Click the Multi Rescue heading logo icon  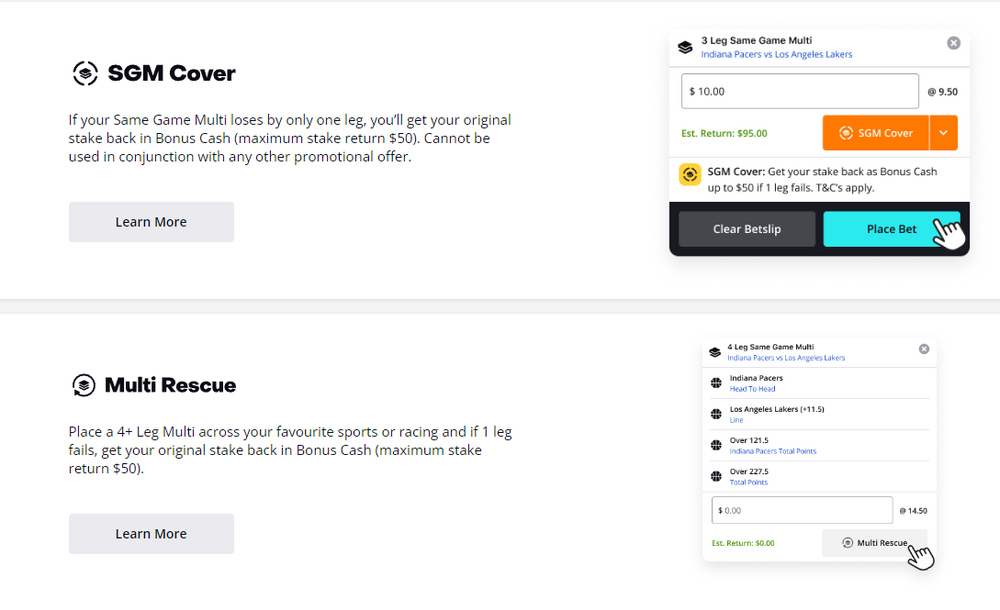[84, 385]
